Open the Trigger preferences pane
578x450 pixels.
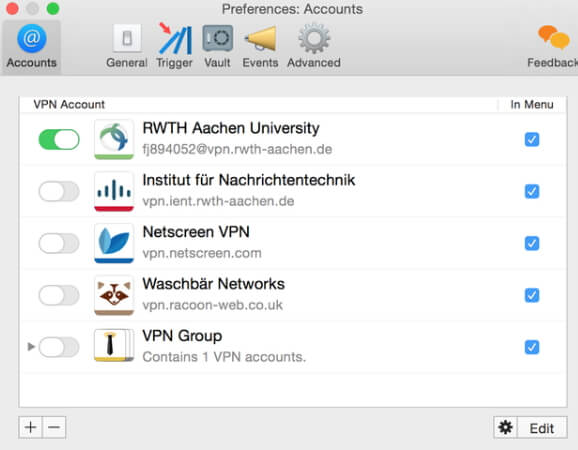[174, 46]
